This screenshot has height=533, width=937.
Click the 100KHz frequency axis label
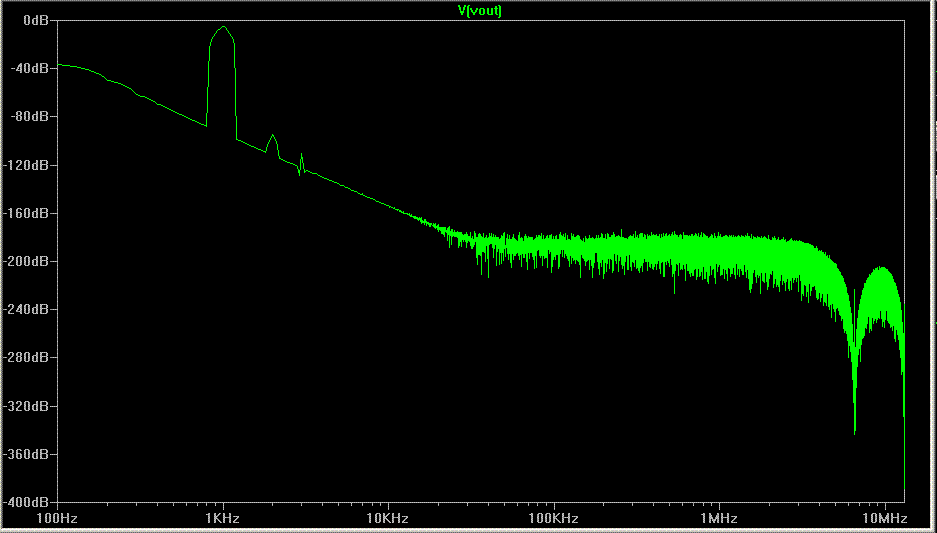[x=554, y=517]
